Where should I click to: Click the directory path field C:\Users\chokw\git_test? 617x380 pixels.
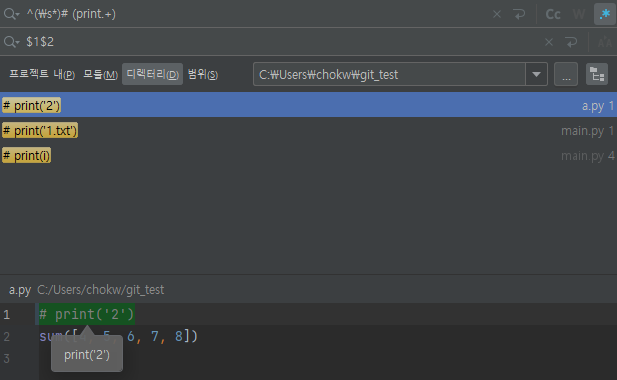[389, 74]
